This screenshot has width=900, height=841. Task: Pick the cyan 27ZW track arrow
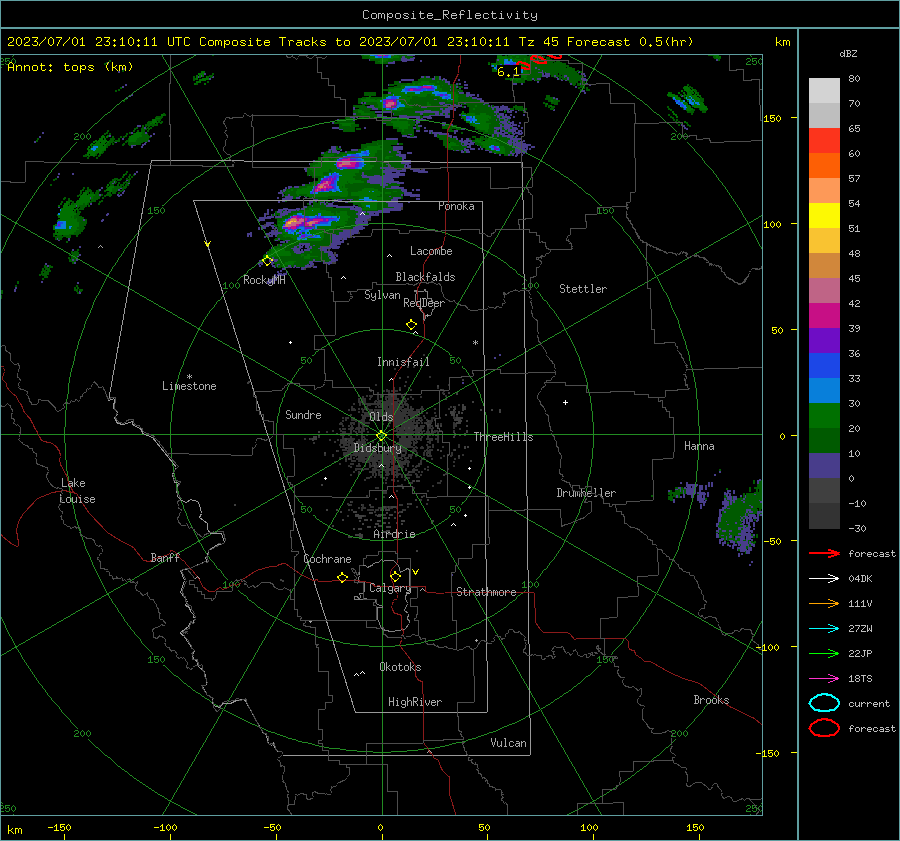824,629
